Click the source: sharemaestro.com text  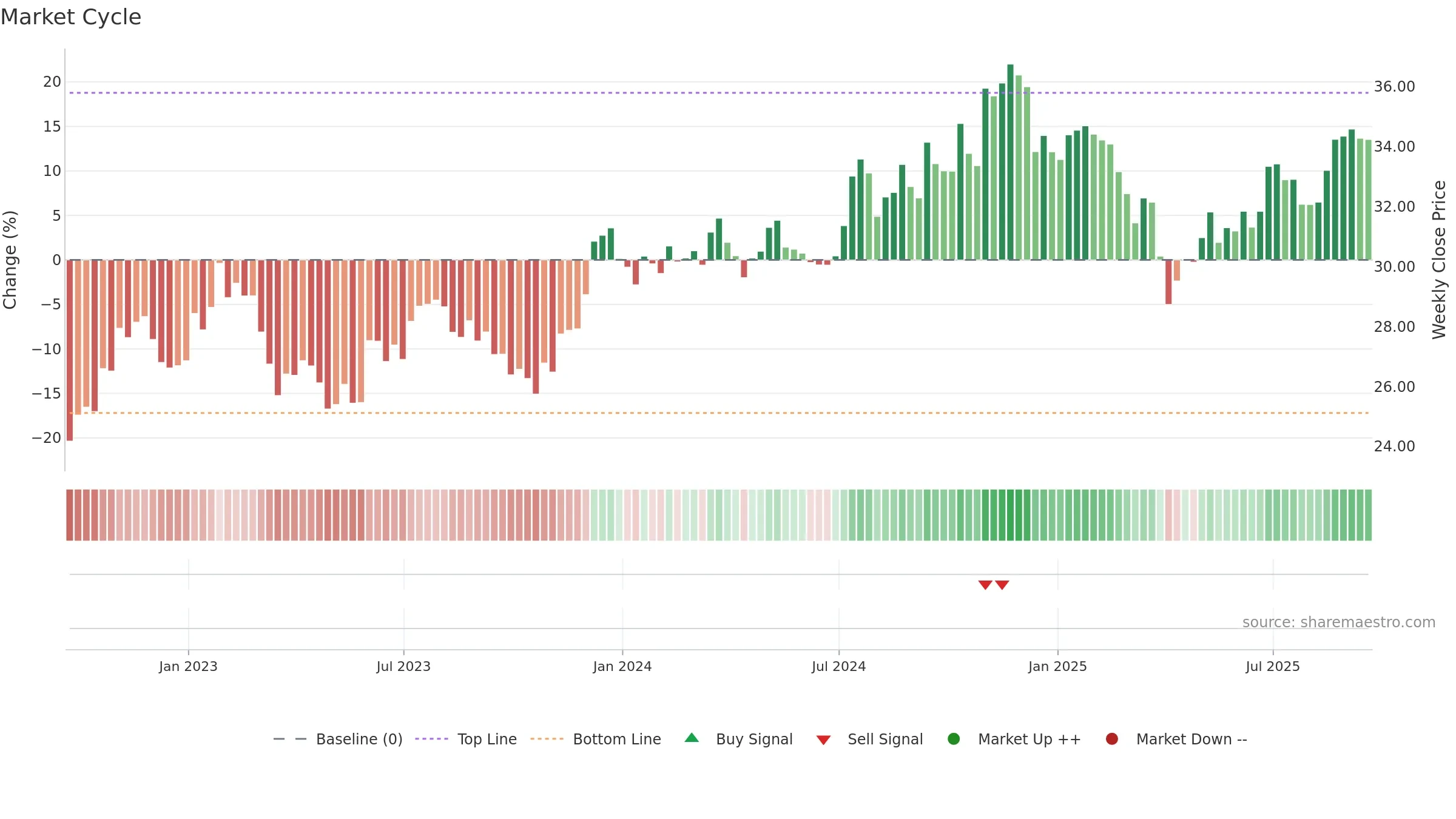1339,622
